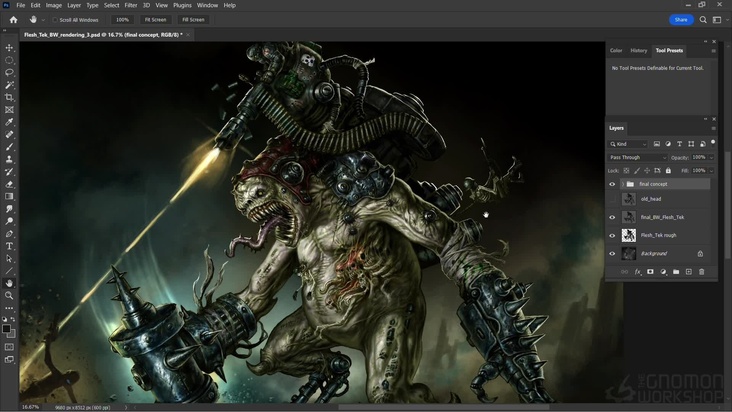The width and height of the screenshot is (732, 412).
Task: Change screen mode icon
Action: (x=9, y=359)
